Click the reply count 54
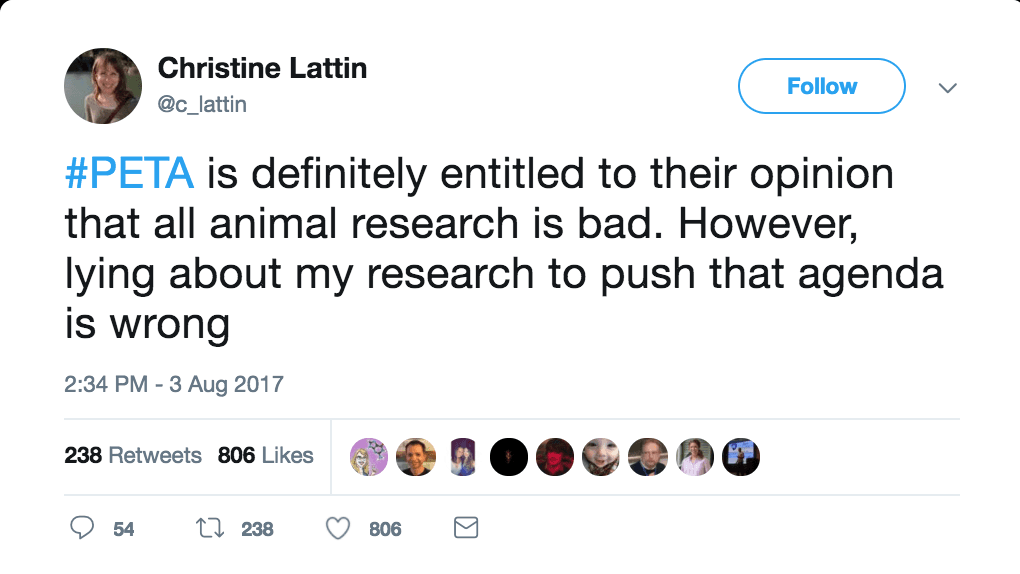Viewport: 1020px width, 574px height. pos(124,529)
